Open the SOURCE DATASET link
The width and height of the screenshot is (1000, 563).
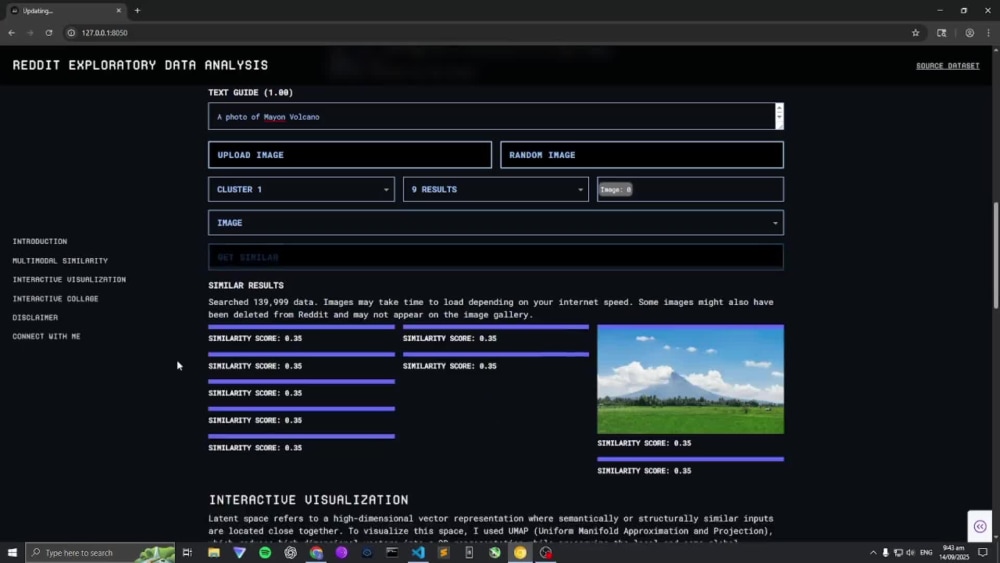(x=947, y=66)
